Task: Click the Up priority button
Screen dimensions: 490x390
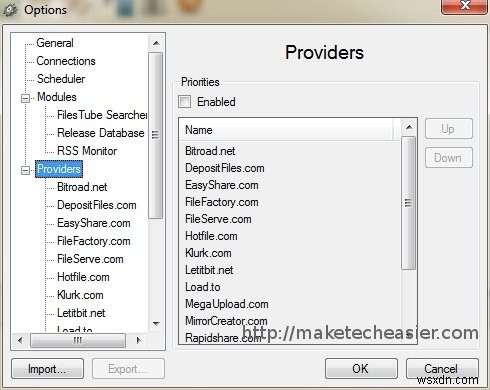Action: (x=449, y=129)
